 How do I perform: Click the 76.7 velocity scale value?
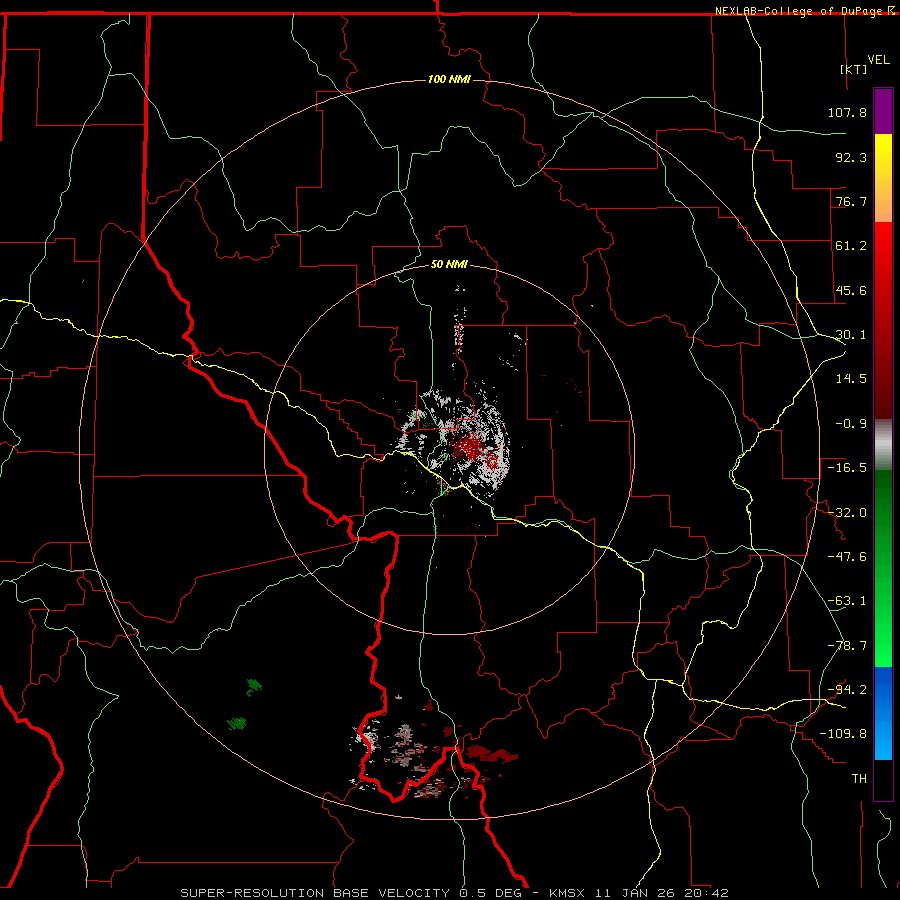[x=851, y=201]
